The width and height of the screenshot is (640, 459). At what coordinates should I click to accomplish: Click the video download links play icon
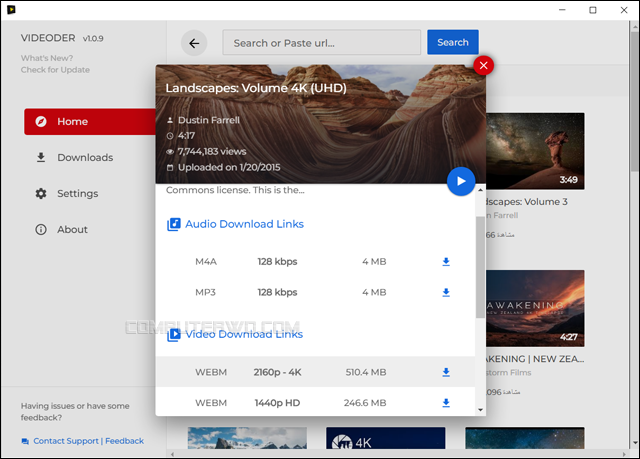[173, 335]
